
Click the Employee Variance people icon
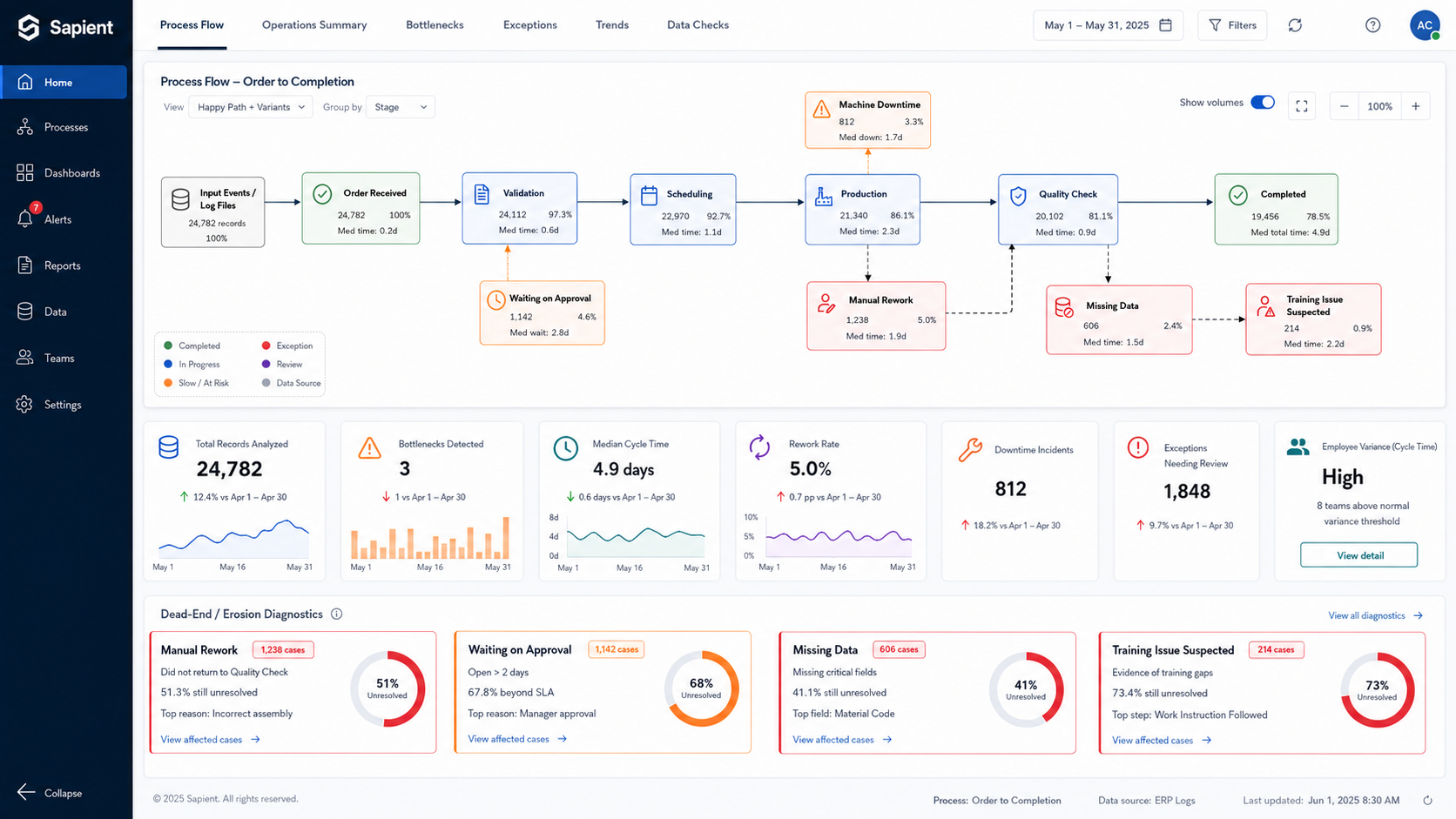(x=1298, y=446)
